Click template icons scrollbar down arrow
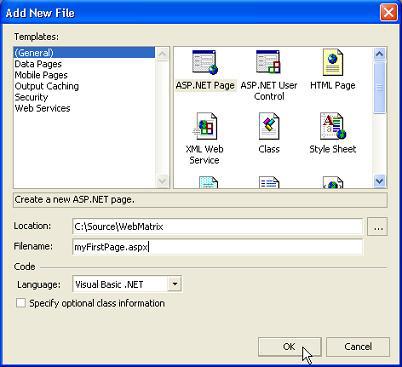 point(379,181)
